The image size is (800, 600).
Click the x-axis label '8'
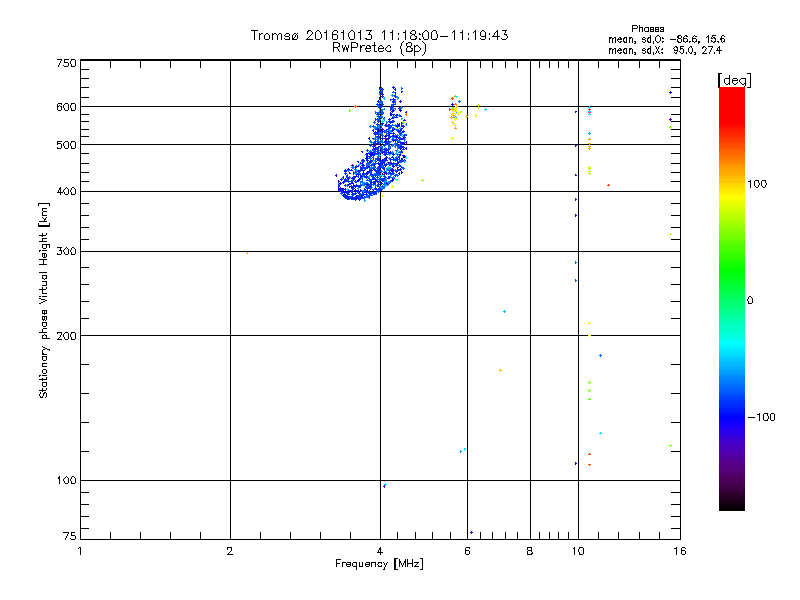[530, 551]
